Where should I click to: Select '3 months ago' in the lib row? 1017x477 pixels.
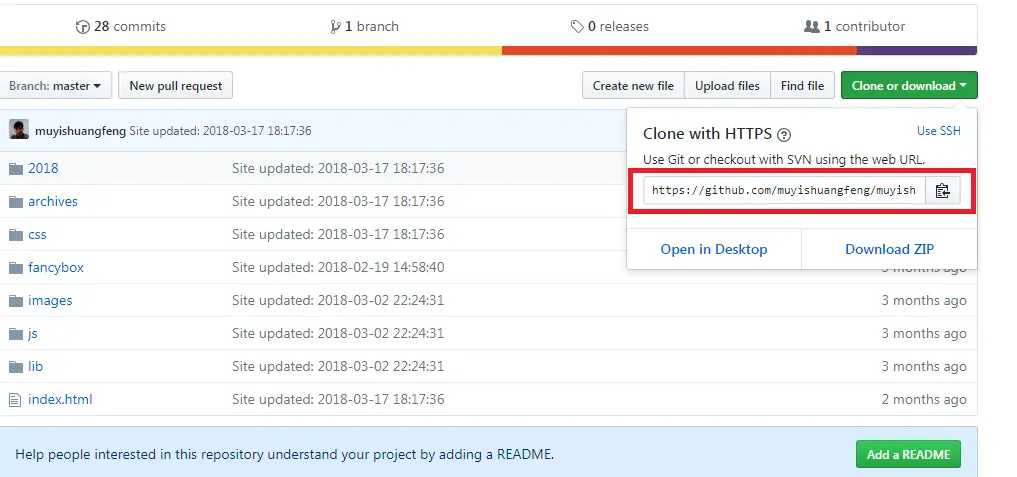924,367
